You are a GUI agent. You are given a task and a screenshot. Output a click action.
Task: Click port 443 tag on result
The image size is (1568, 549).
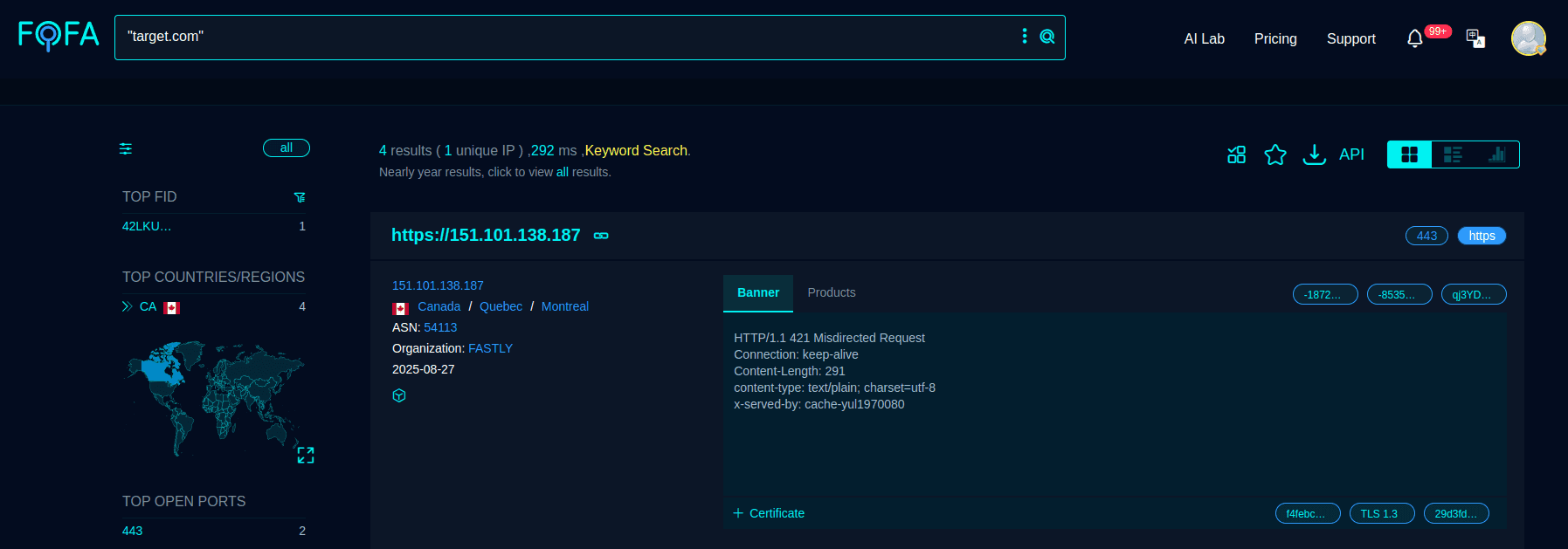[x=1427, y=236]
